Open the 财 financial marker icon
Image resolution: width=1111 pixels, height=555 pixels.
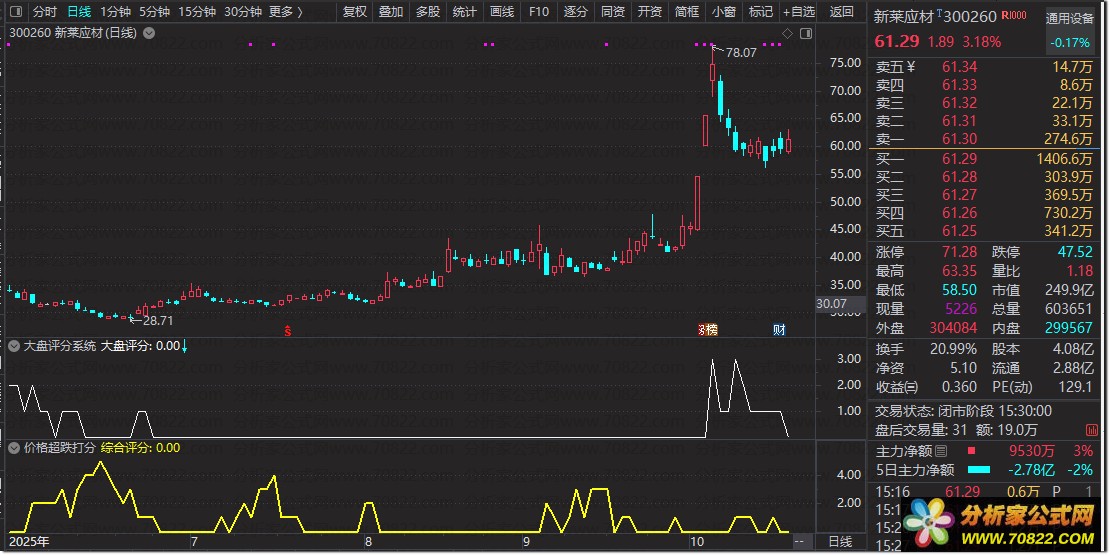tap(779, 330)
